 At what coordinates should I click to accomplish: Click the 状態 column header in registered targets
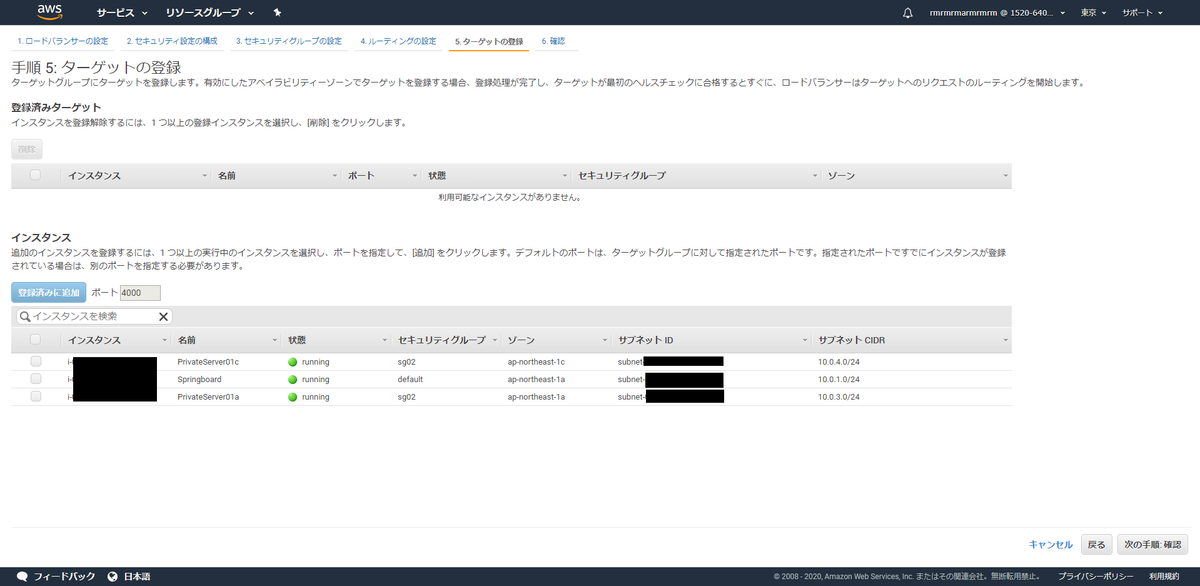coord(437,176)
